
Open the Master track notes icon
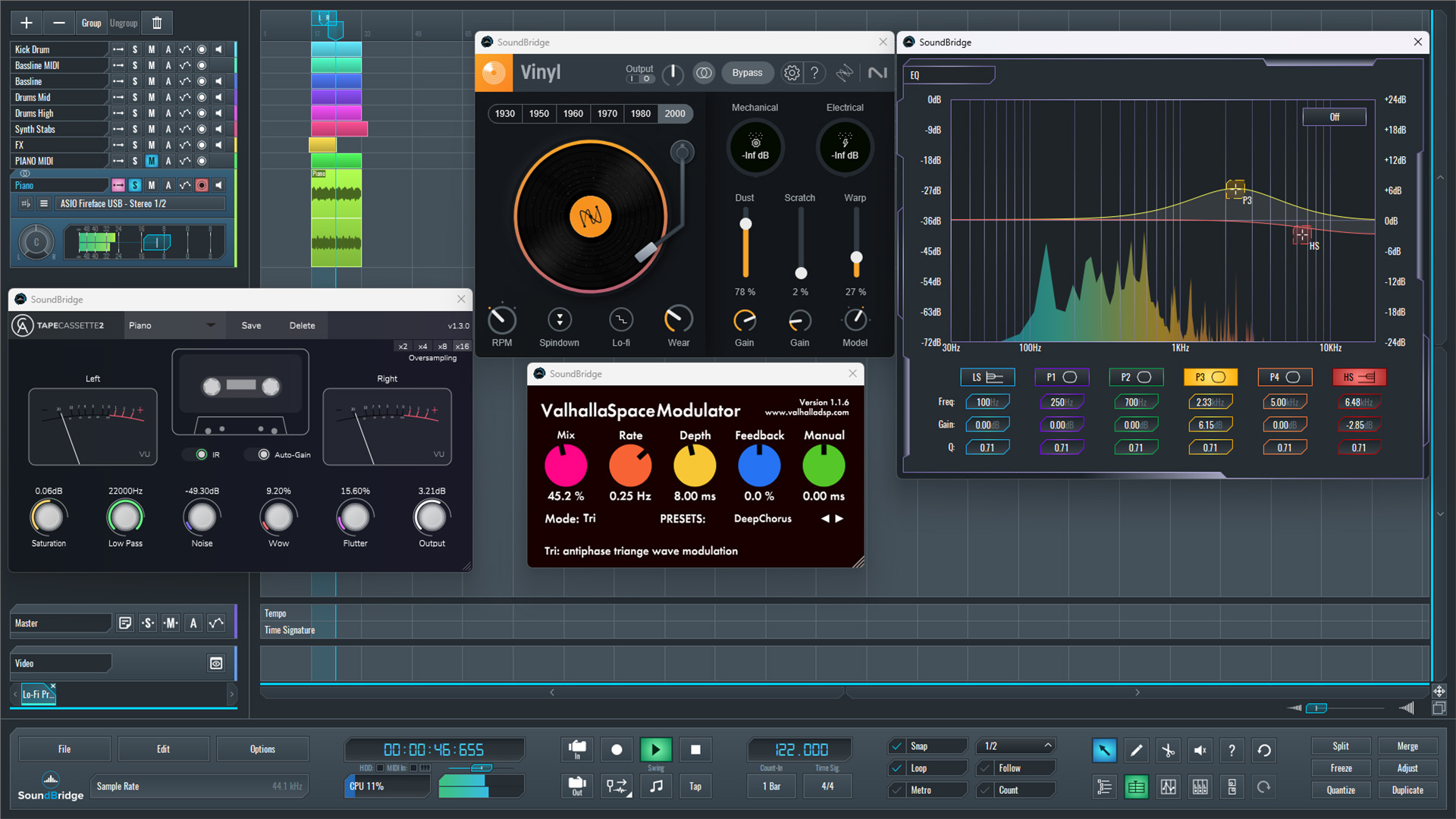click(x=125, y=623)
